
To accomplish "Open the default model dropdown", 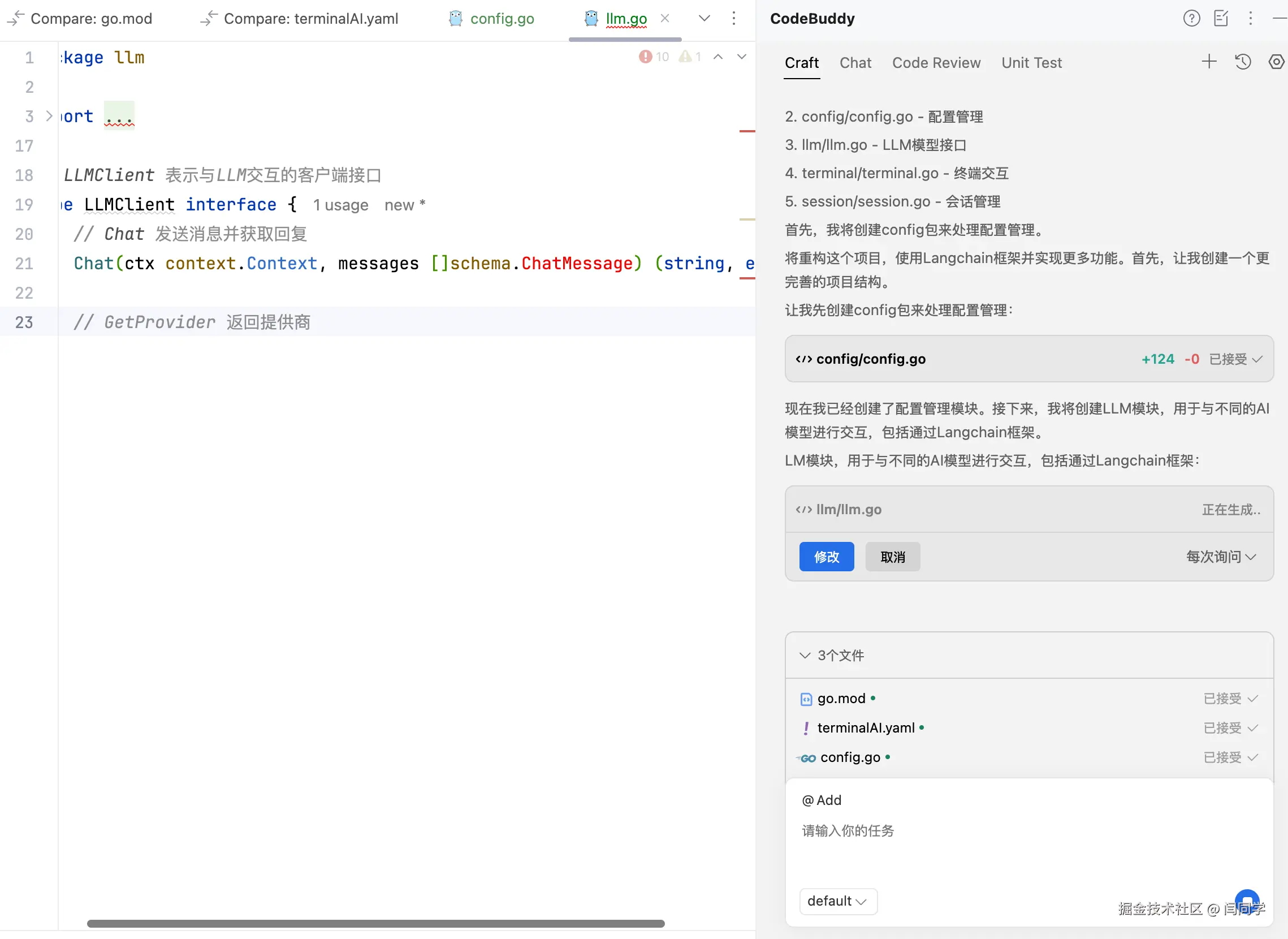I will click(837, 901).
